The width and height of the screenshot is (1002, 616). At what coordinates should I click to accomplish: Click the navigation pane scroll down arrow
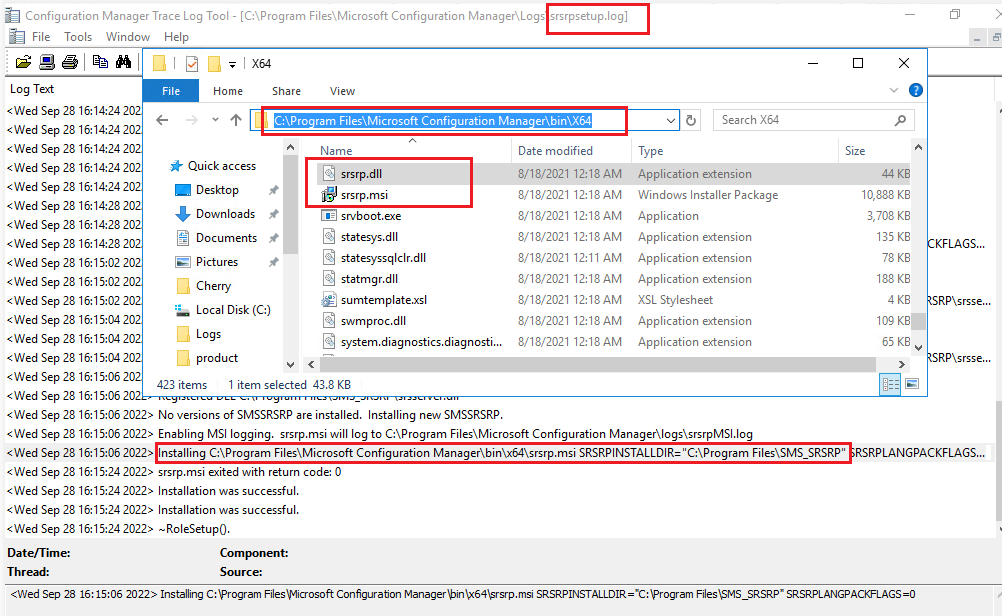(x=291, y=365)
